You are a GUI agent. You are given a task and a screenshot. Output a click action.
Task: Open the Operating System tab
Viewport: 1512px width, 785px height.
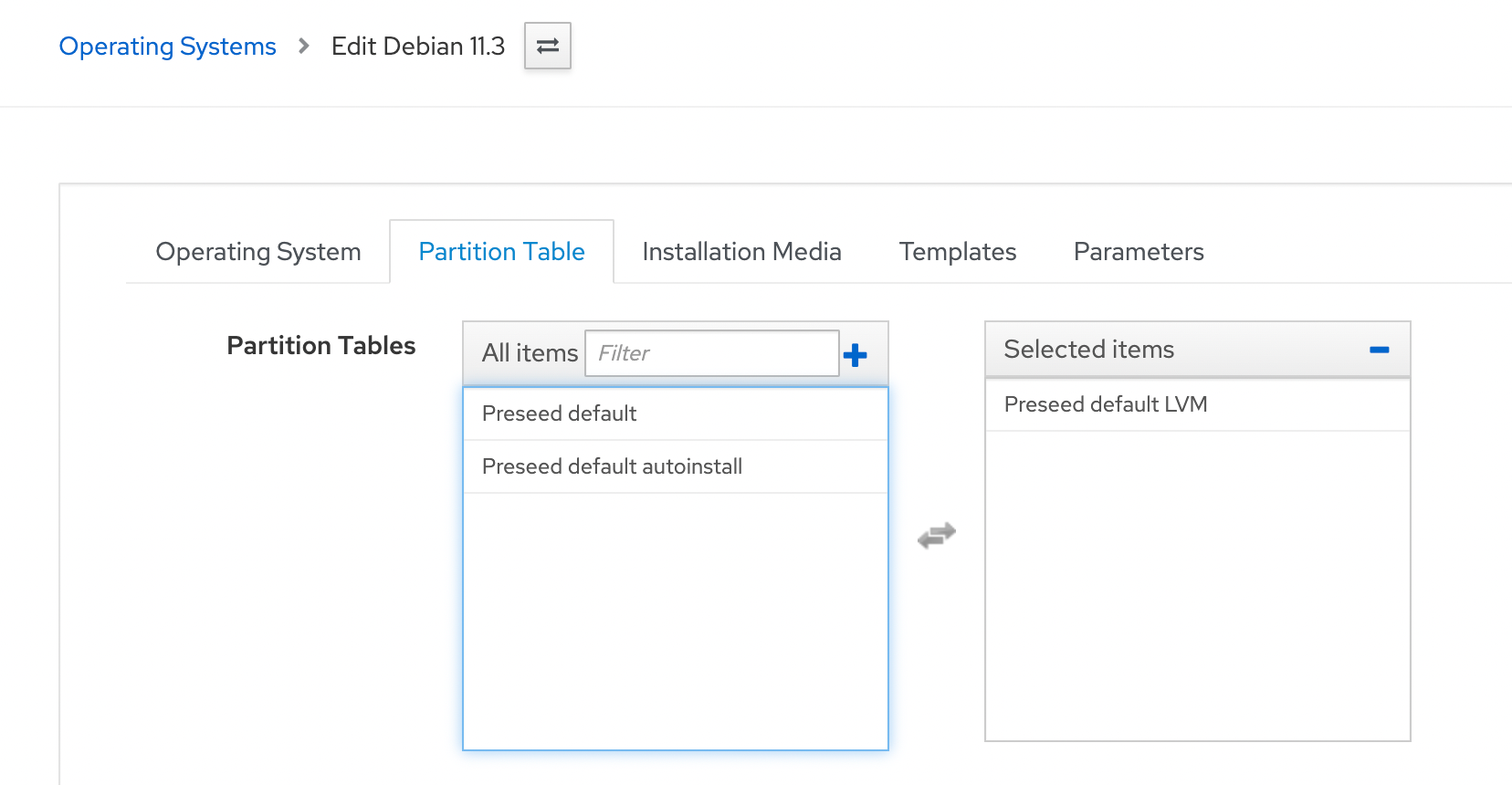[258, 252]
